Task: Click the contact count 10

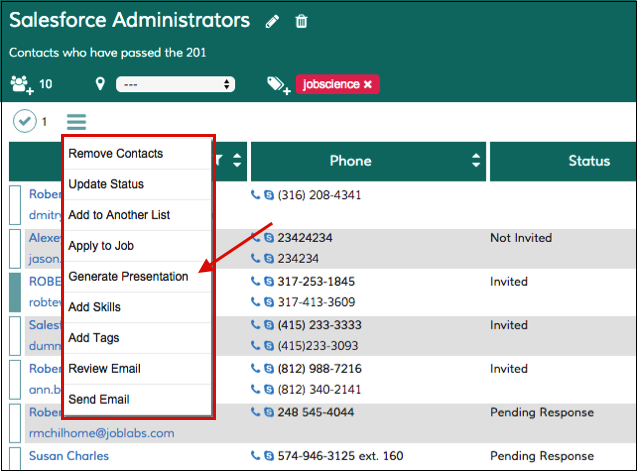Action: coord(46,84)
